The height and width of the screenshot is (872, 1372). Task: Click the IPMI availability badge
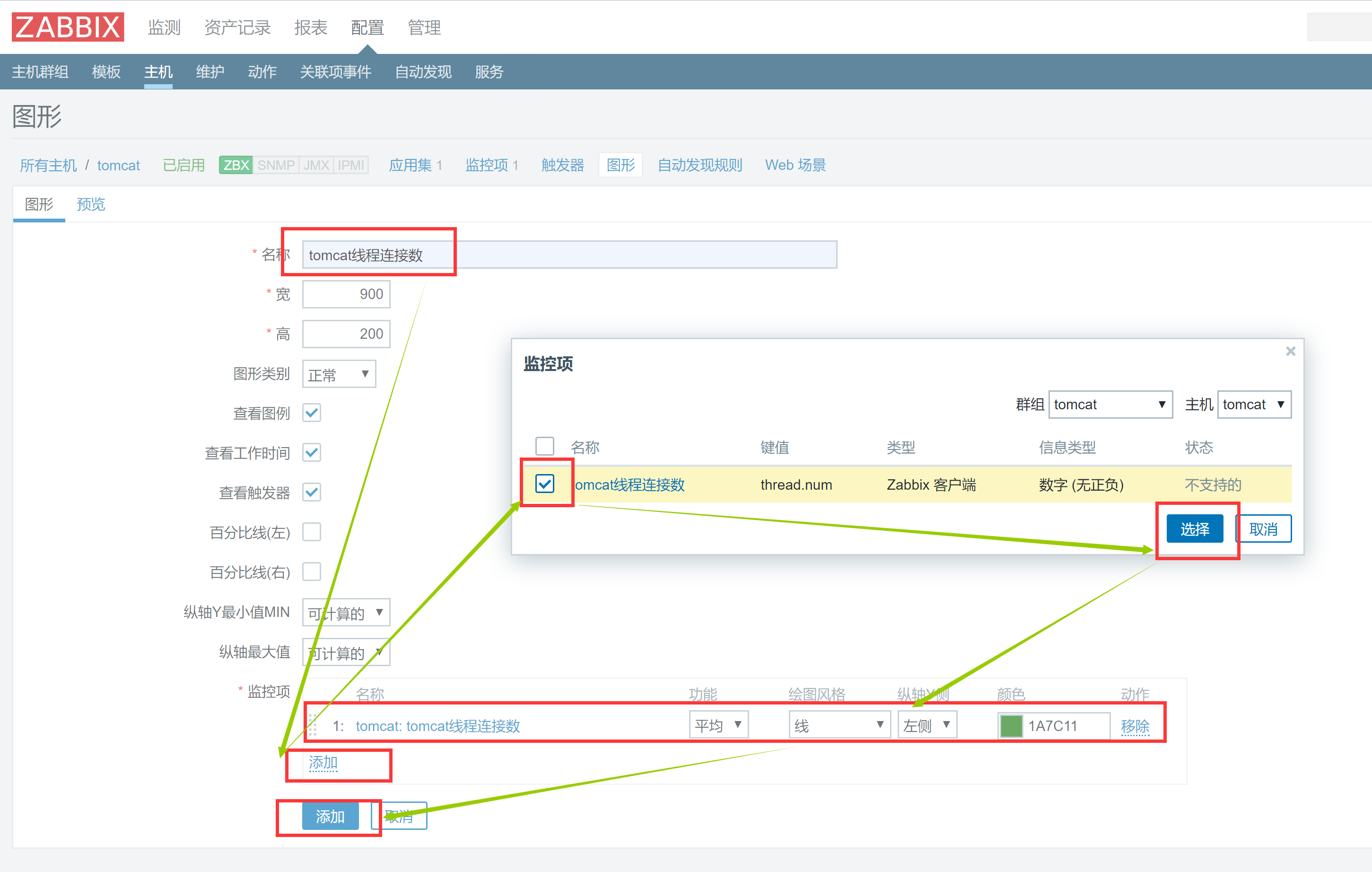pos(350,165)
